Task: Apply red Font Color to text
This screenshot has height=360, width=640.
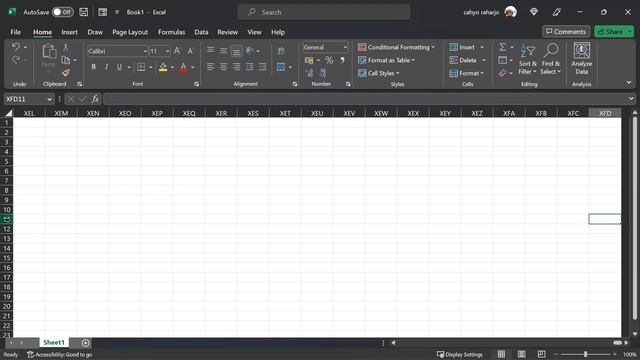Action: point(183,67)
